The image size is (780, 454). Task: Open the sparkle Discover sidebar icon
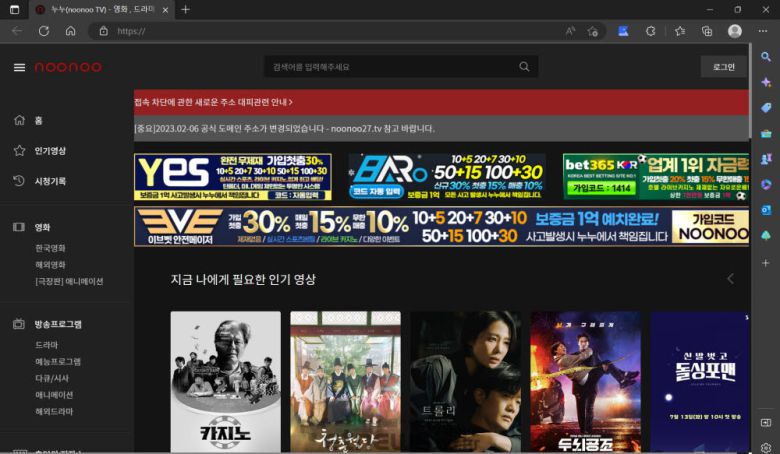tap(766, 83)
